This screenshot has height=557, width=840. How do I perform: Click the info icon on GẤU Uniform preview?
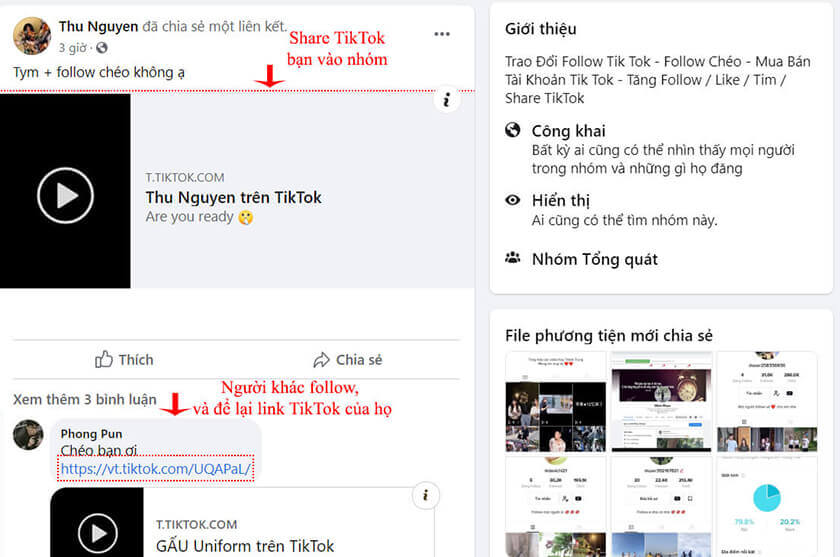(x=426, y=495)
